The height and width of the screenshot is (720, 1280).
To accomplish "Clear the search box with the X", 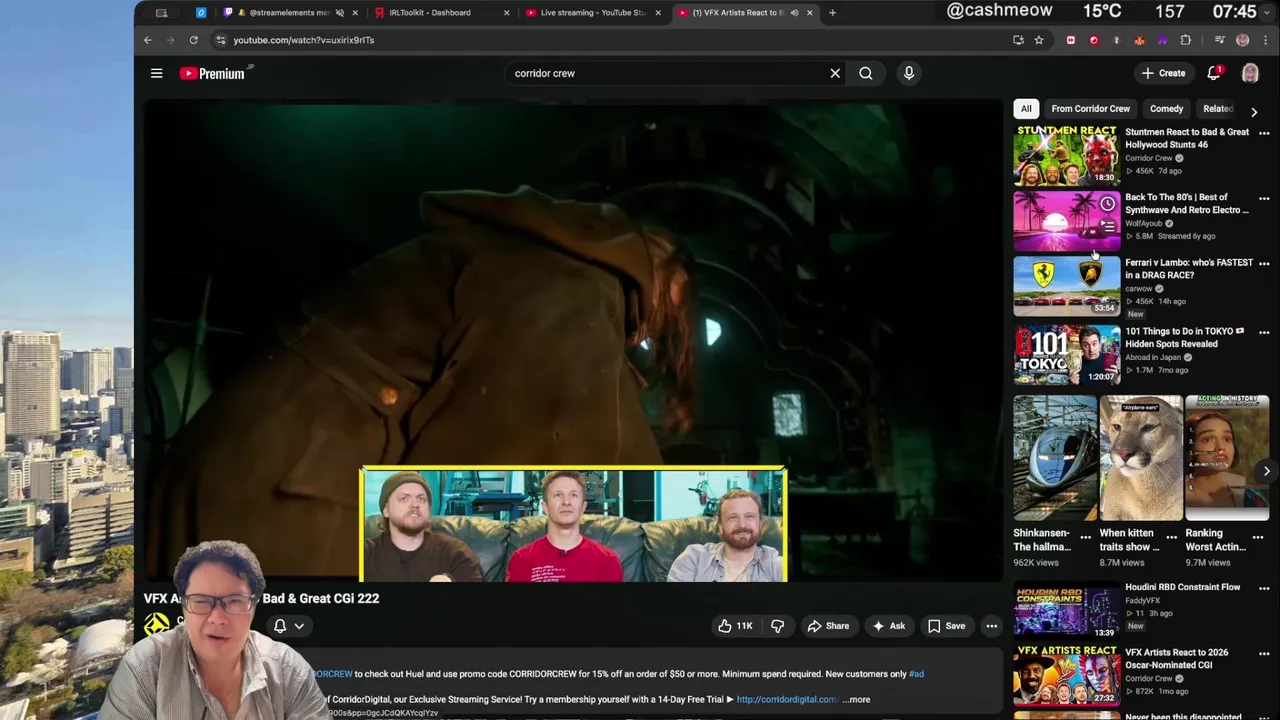I will [x=835, y=73].
